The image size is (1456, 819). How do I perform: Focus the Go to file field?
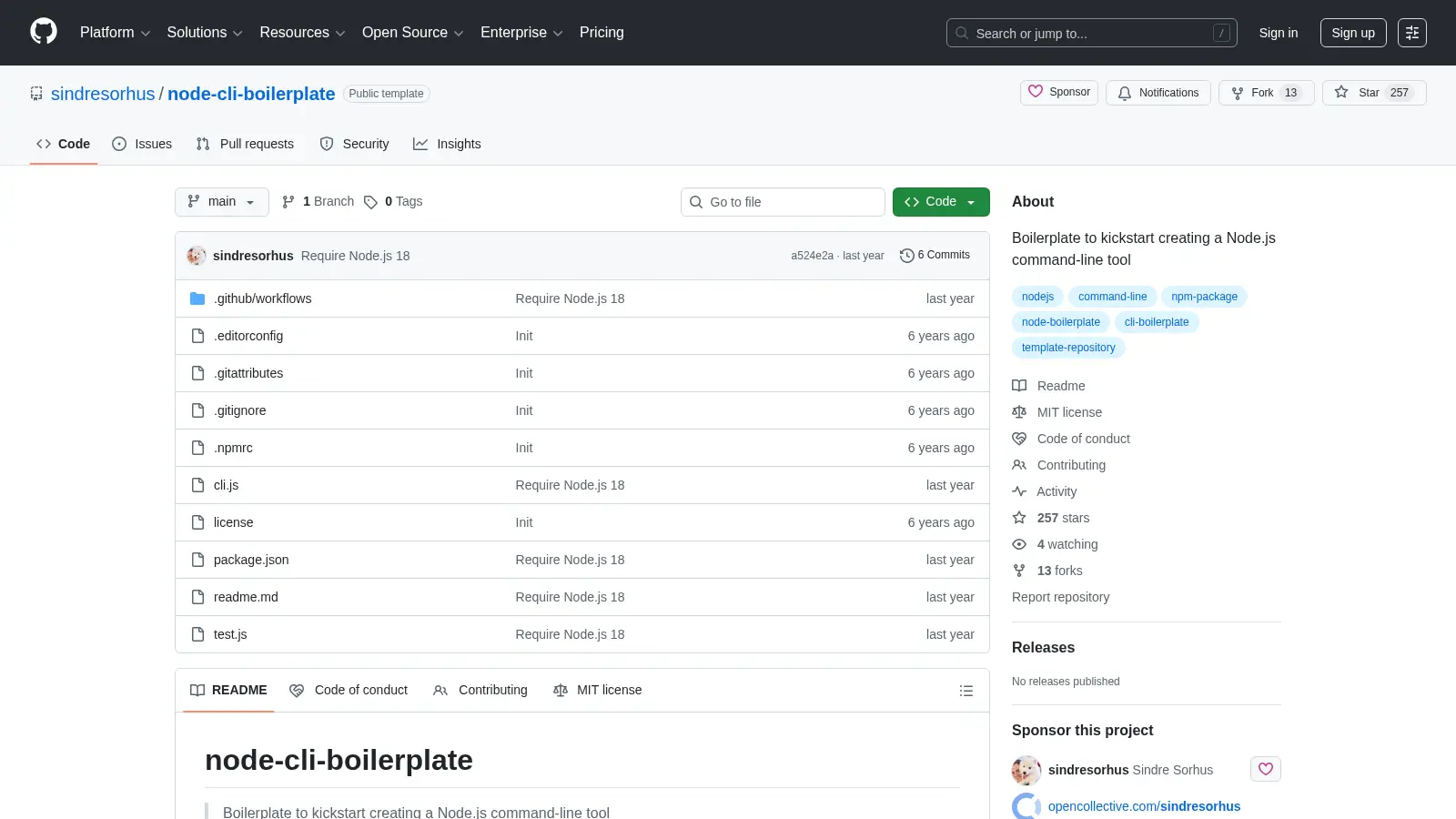(x=783, y=202)
